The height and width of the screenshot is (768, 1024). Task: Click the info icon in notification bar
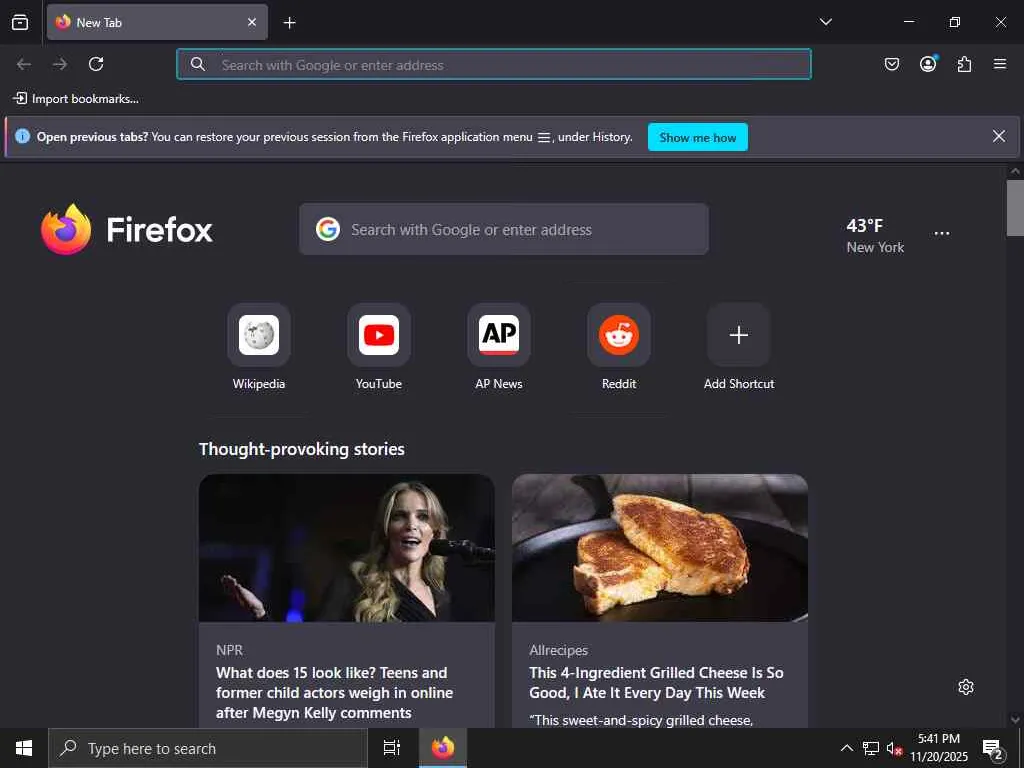pyautogui.click(x=22, y=136)
